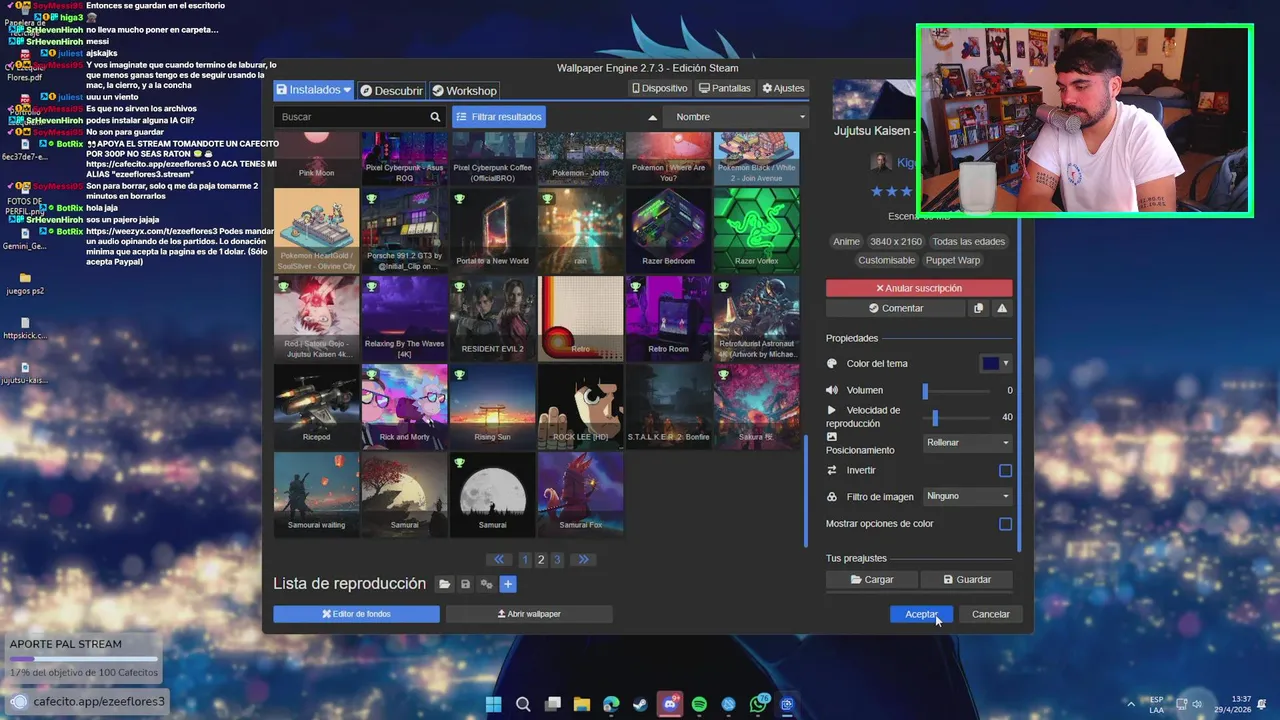
Task: Click Guardar preset button
Action: click(967, 579)
